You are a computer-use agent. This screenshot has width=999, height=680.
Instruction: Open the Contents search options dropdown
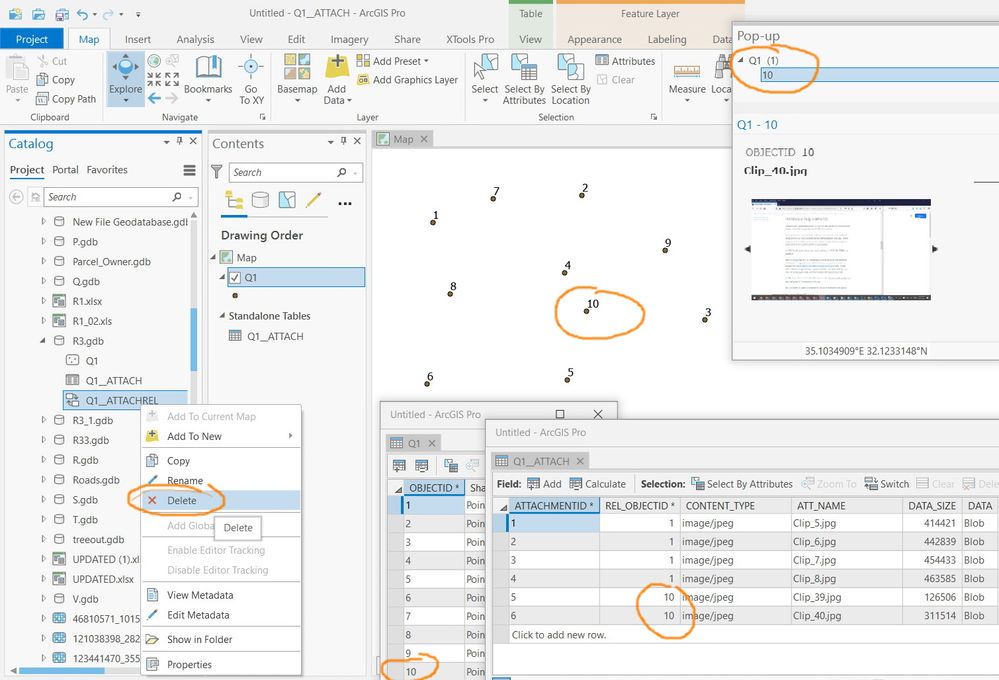(355, 173)
